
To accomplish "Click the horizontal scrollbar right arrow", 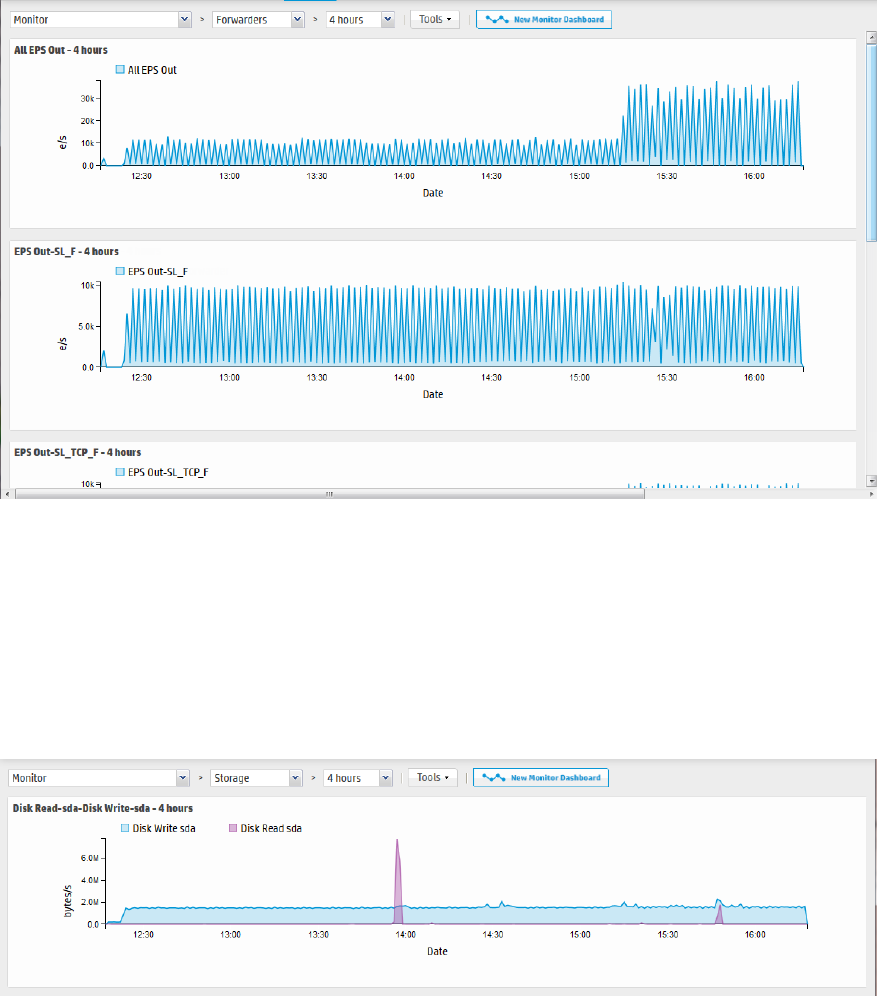I will pos(871,494).
